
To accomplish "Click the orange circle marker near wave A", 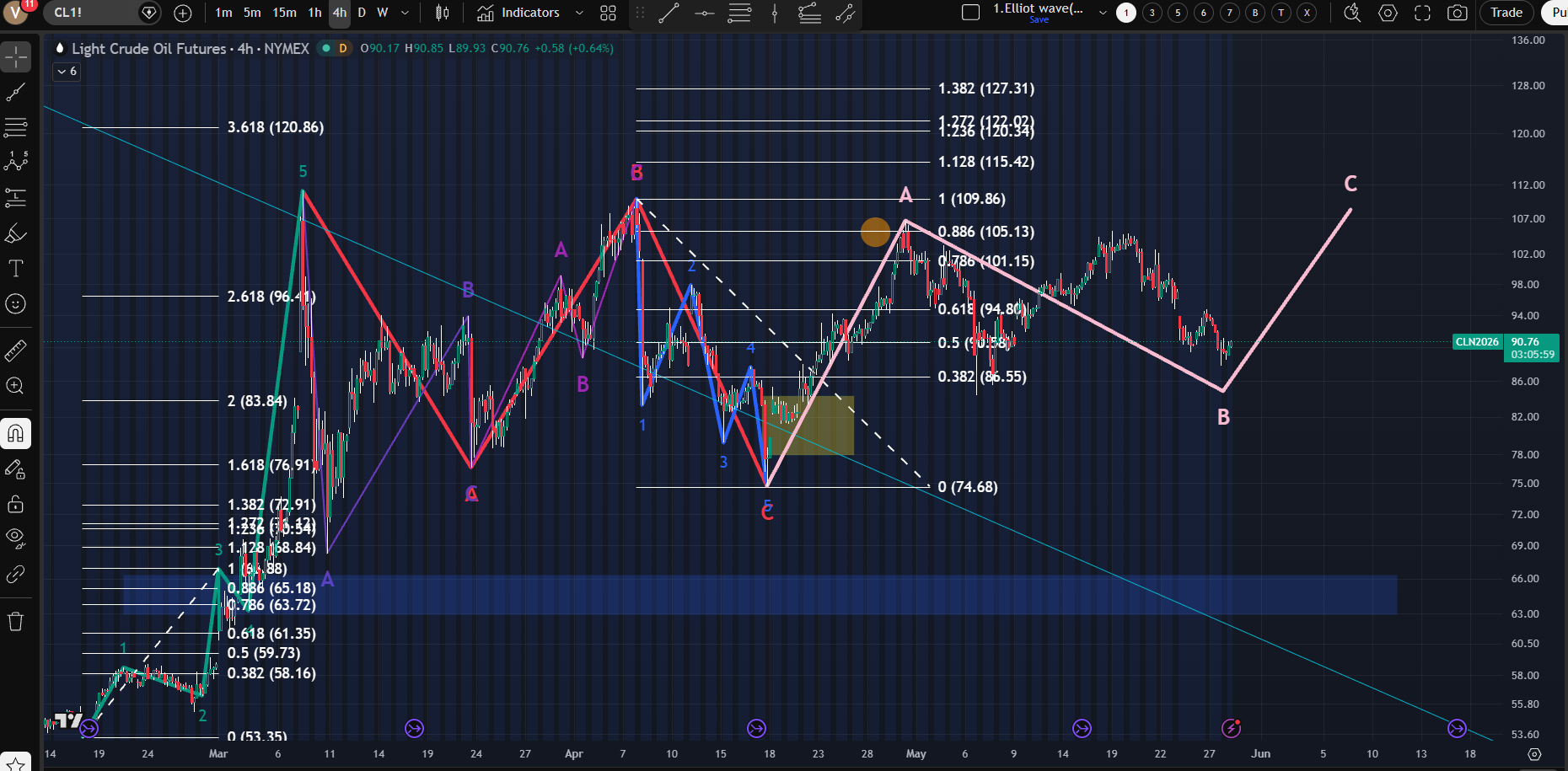I will 875,232.
